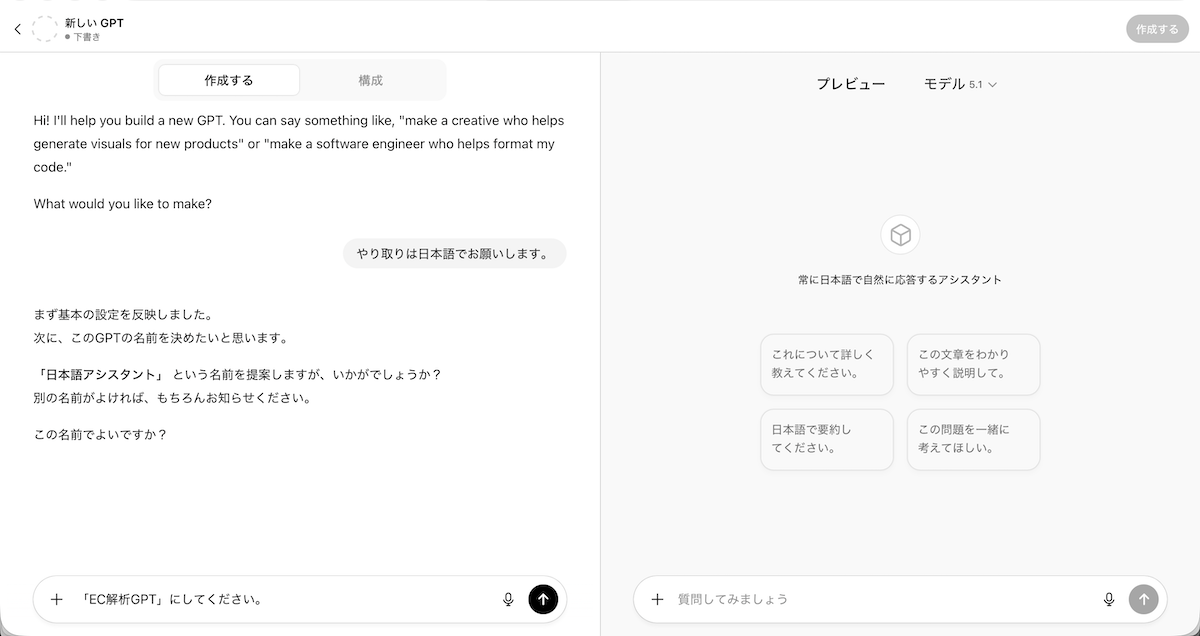1200x636 pixels.
Task: Select the 作成する tab on the left
Action: click(x=228, y=79)
